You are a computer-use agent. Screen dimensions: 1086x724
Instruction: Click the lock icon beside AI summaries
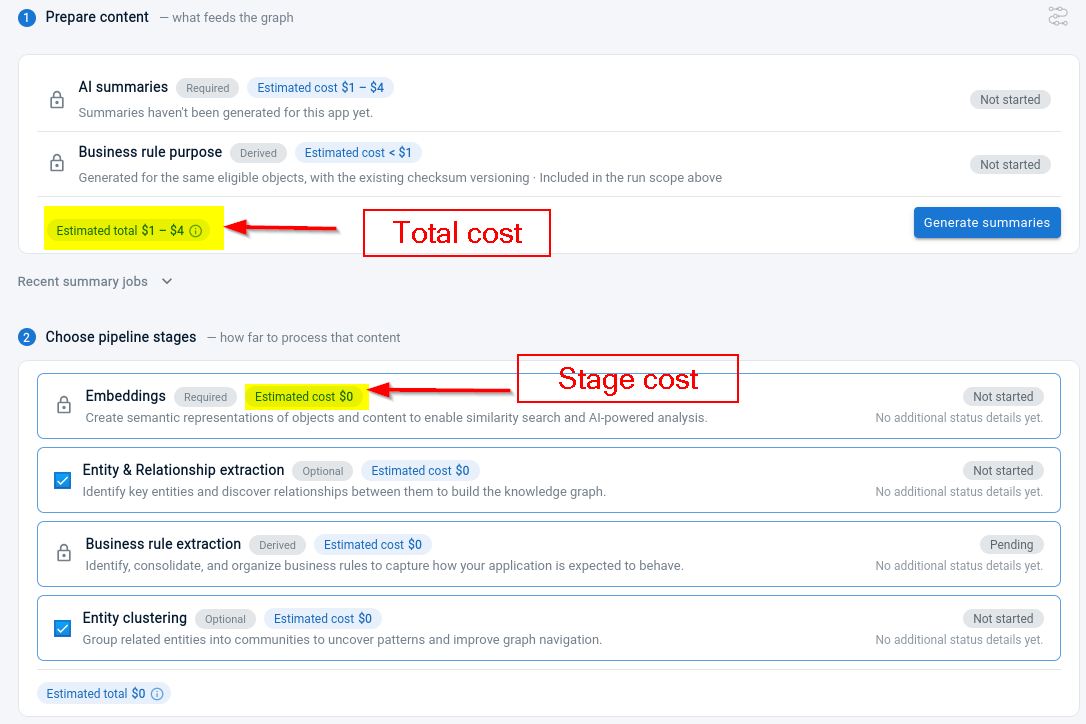click(57, 100)
